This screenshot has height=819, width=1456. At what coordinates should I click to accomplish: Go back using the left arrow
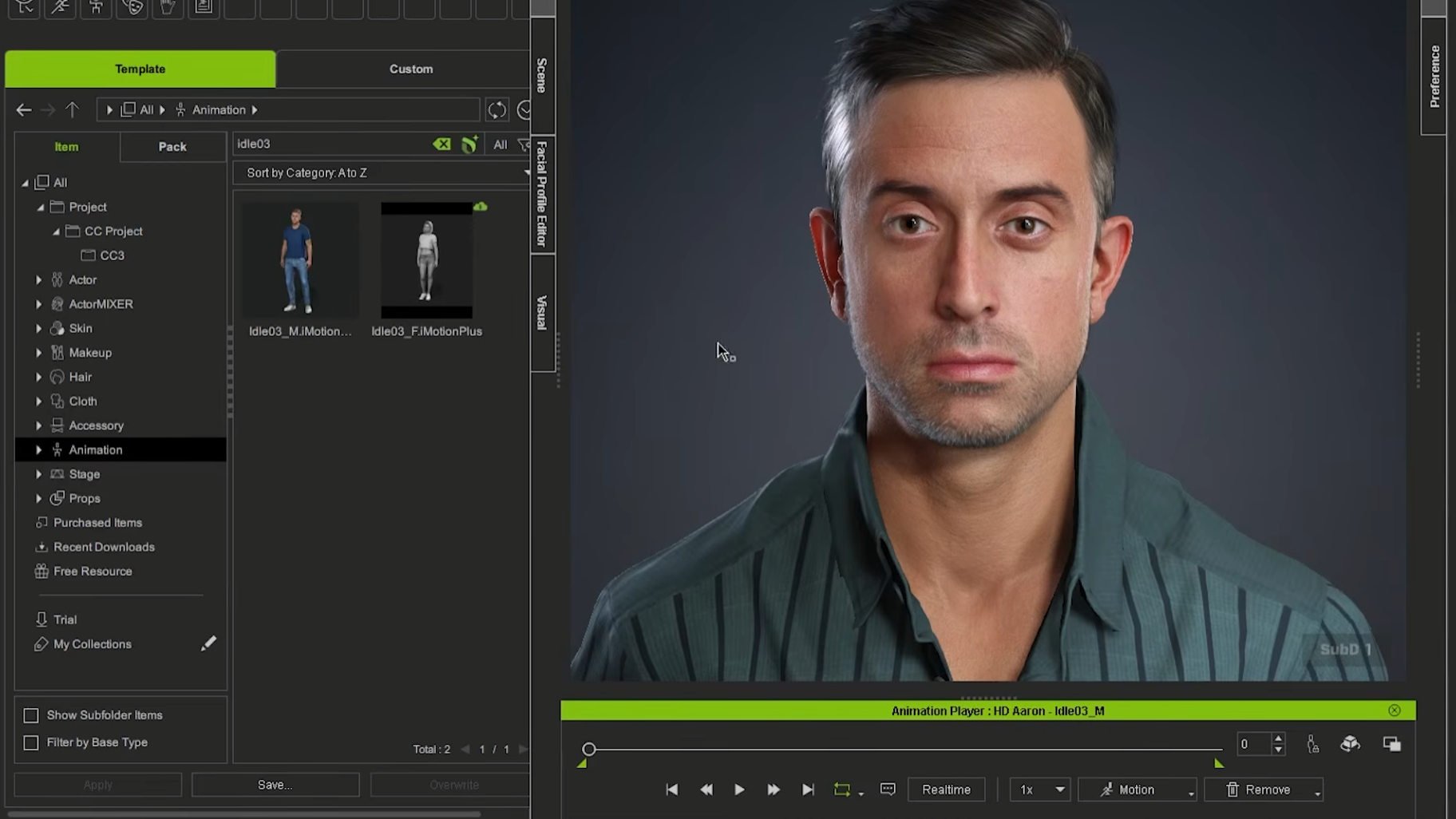pos(24,110)
